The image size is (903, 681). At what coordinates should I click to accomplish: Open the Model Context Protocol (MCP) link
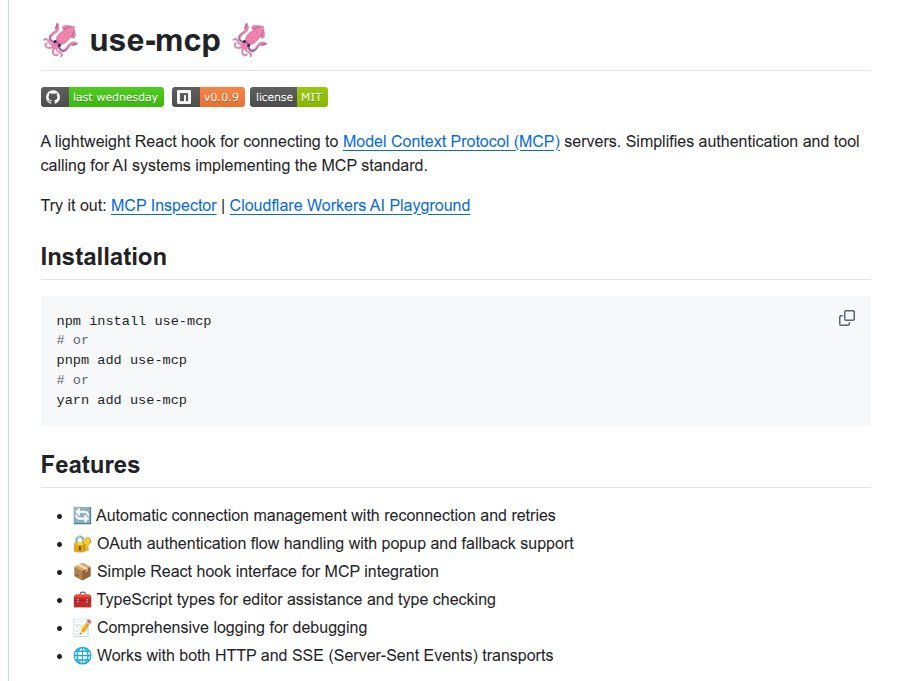pos(451,142)
